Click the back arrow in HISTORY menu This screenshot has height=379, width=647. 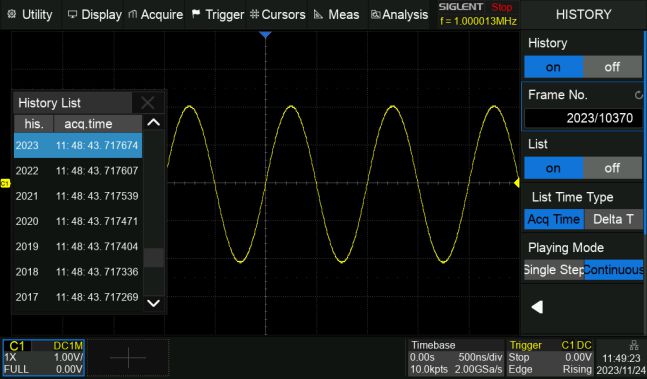[x=537, y=307]
